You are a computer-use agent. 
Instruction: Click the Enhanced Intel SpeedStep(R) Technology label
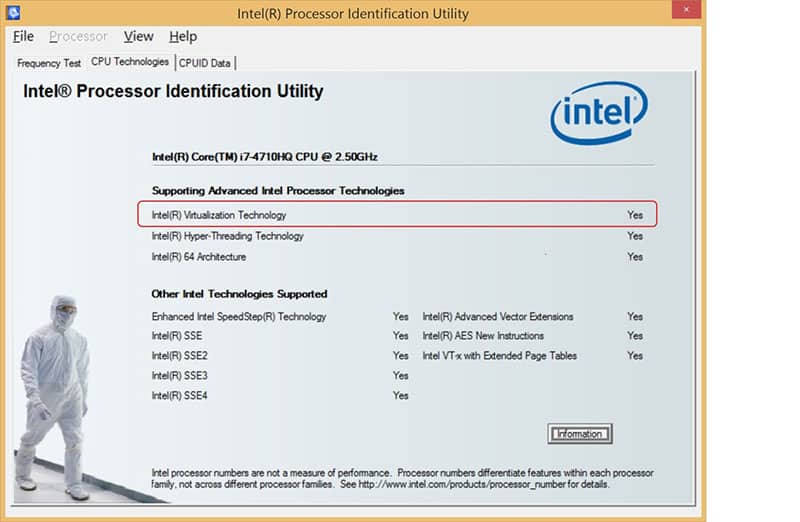coord(239,317)
